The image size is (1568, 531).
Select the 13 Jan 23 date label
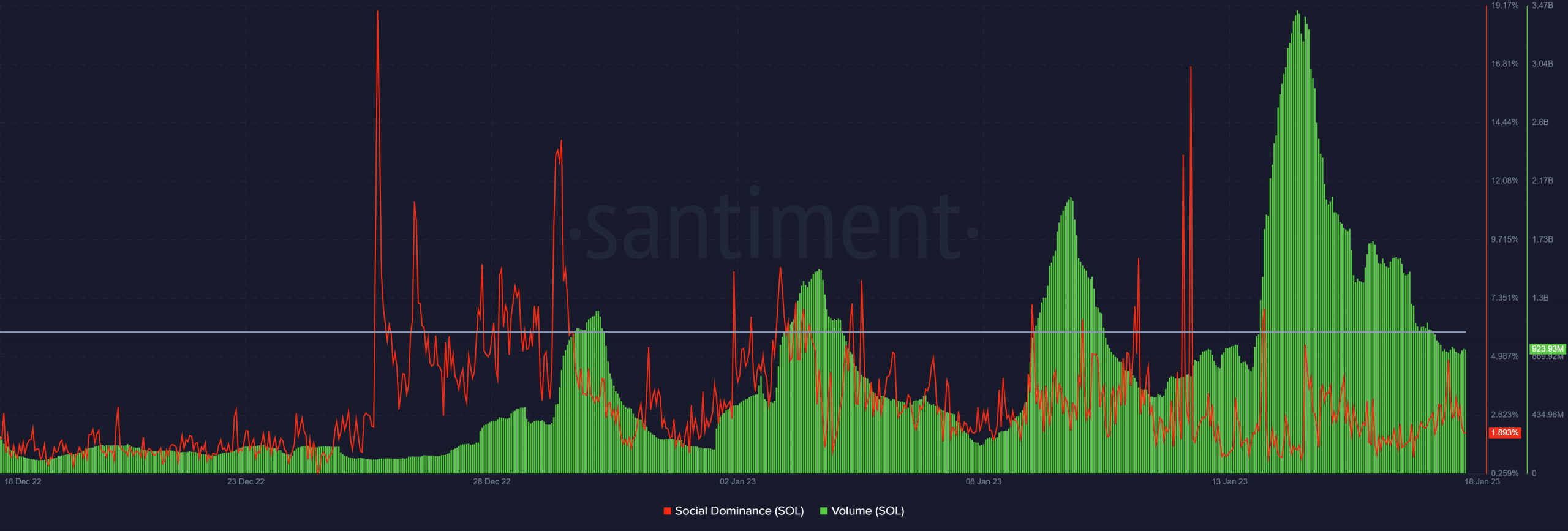pyautogui.click(x=1229, y=481)
